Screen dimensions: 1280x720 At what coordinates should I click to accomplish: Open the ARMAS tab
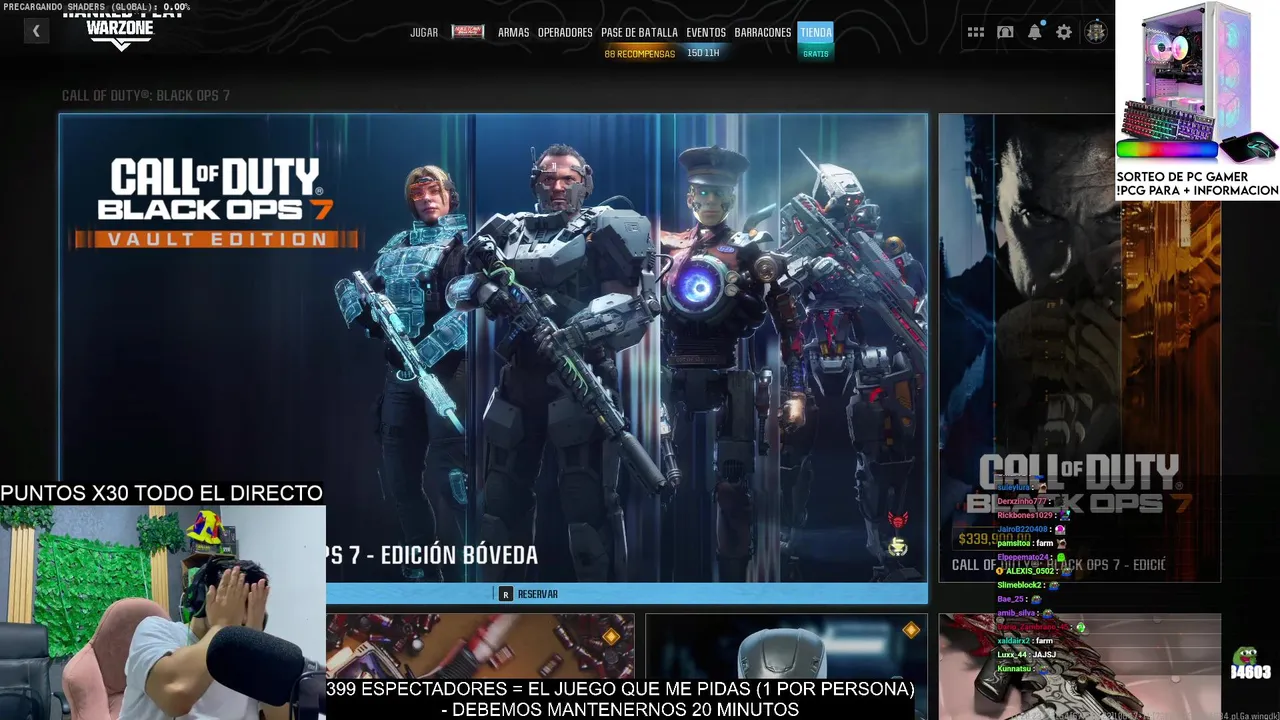coord(513,32)
